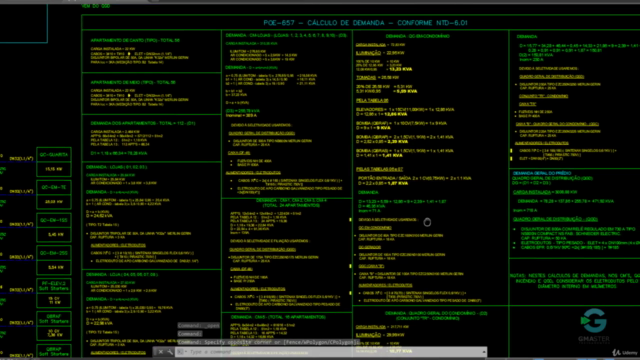Open command line customize wrench icon
This screenshot has height=360, width=640.
coord(170,352)
